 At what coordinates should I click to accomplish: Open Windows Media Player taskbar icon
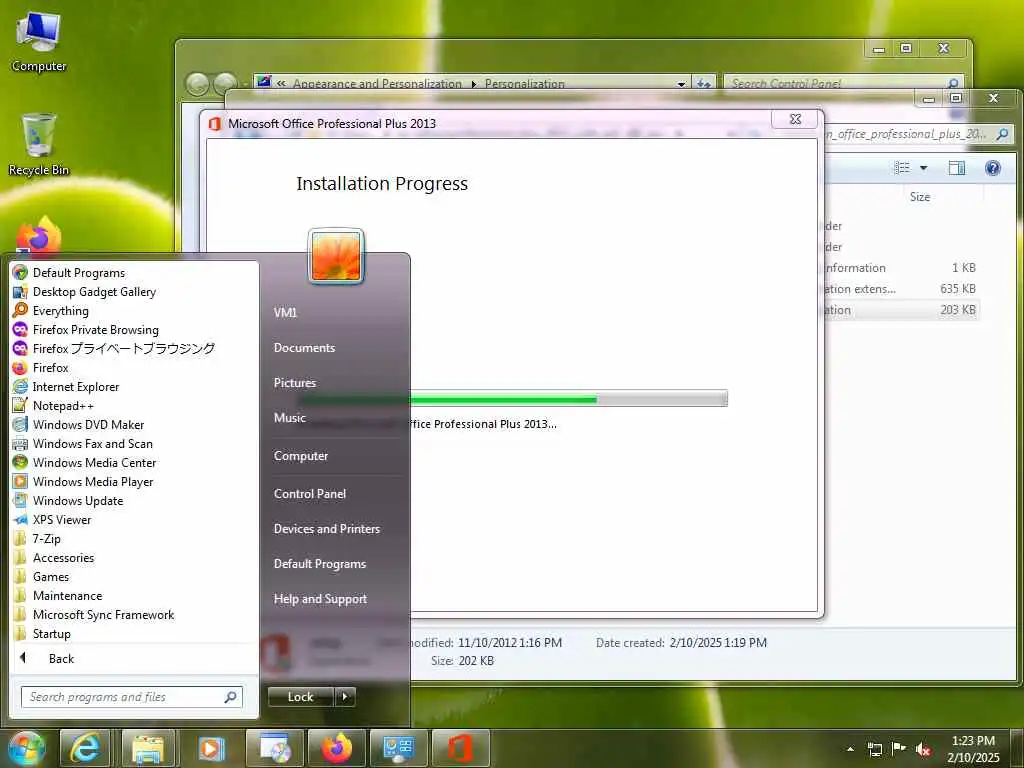tap(210, 748)
